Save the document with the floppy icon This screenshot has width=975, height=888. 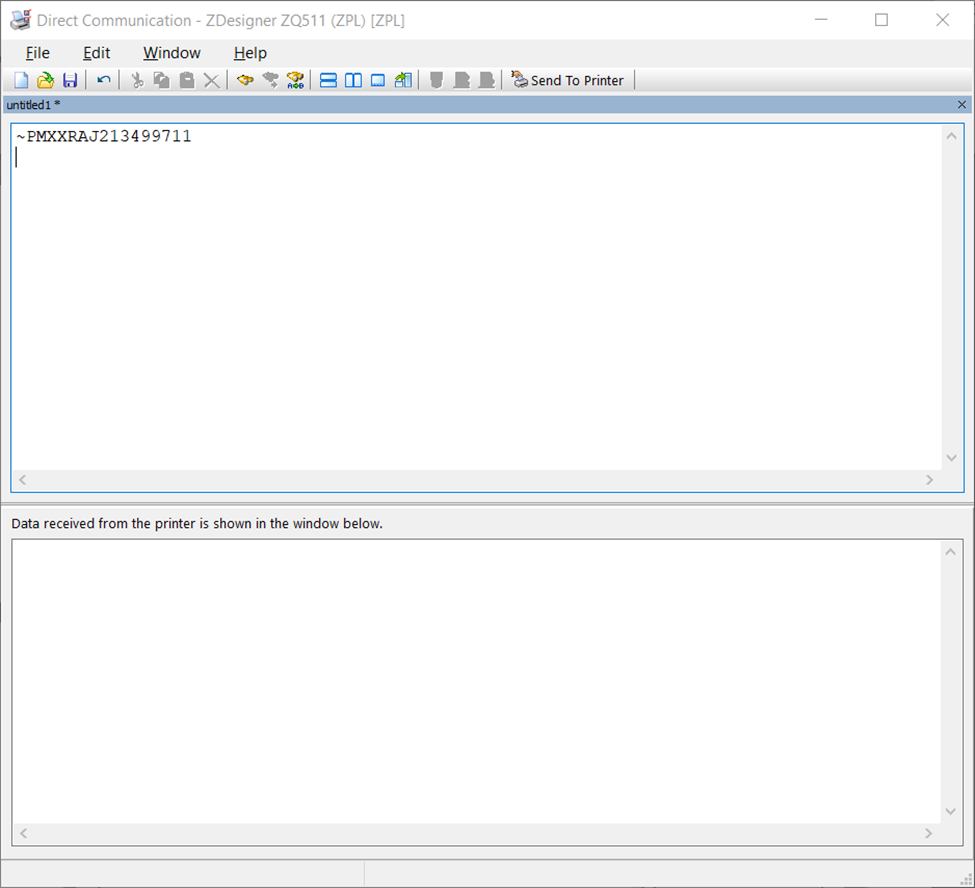(70, 80)
